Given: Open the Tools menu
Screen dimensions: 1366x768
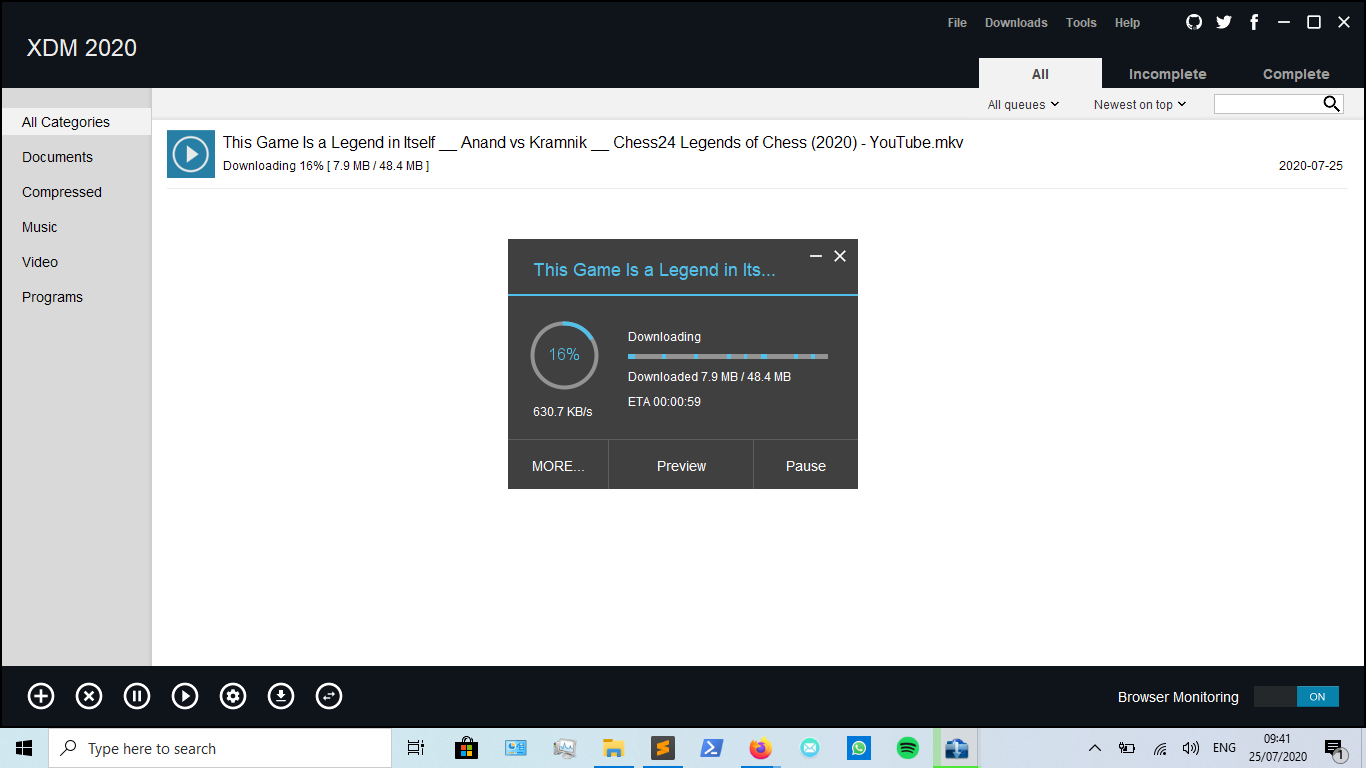Looking at the screenshot, I should pos(1080,22).
